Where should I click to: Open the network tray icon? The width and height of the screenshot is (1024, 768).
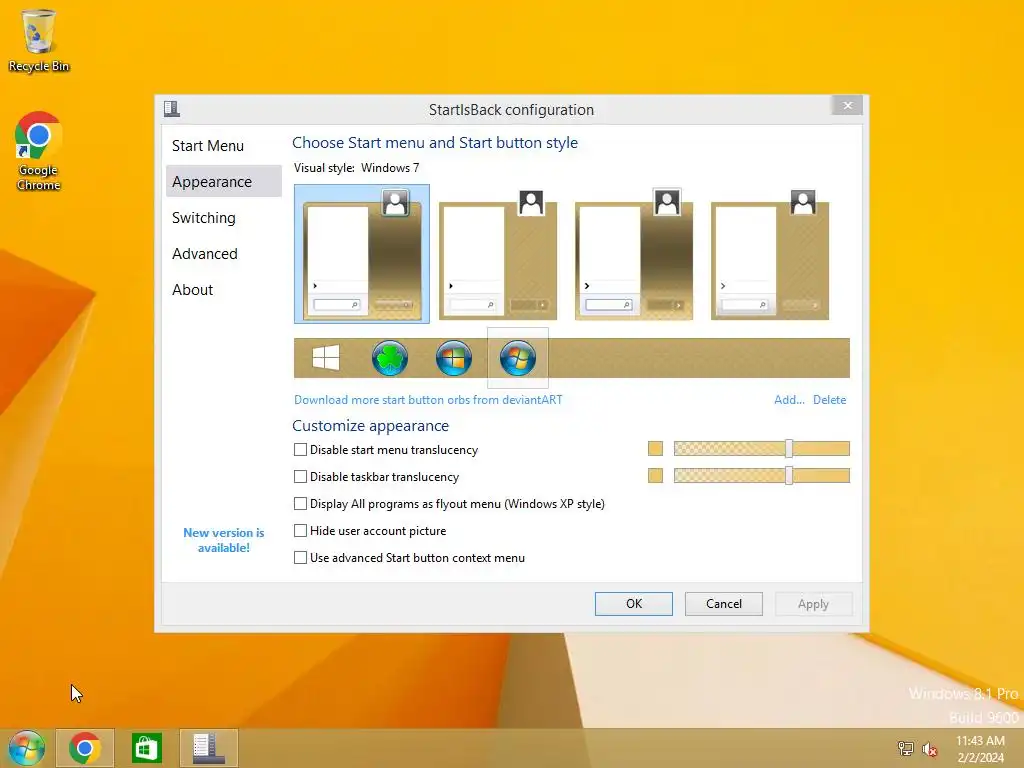click(x=905, y=748)
